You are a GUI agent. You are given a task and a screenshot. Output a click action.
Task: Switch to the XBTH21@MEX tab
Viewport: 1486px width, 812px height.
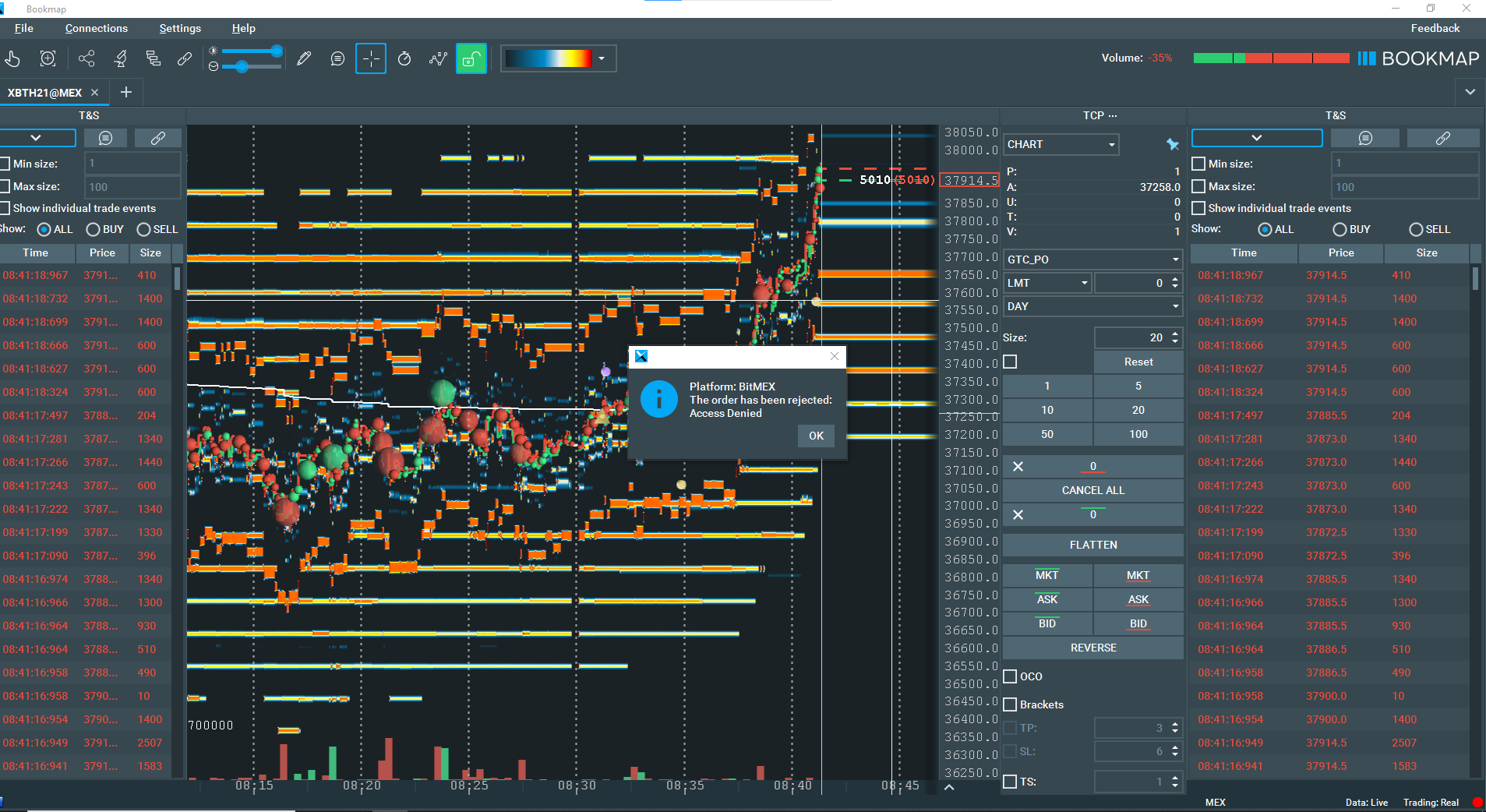pos(44,92)
